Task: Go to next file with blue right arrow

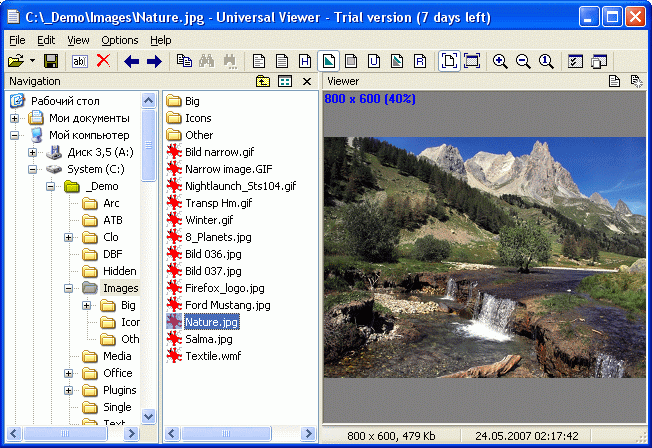Action: pos(154,62)
